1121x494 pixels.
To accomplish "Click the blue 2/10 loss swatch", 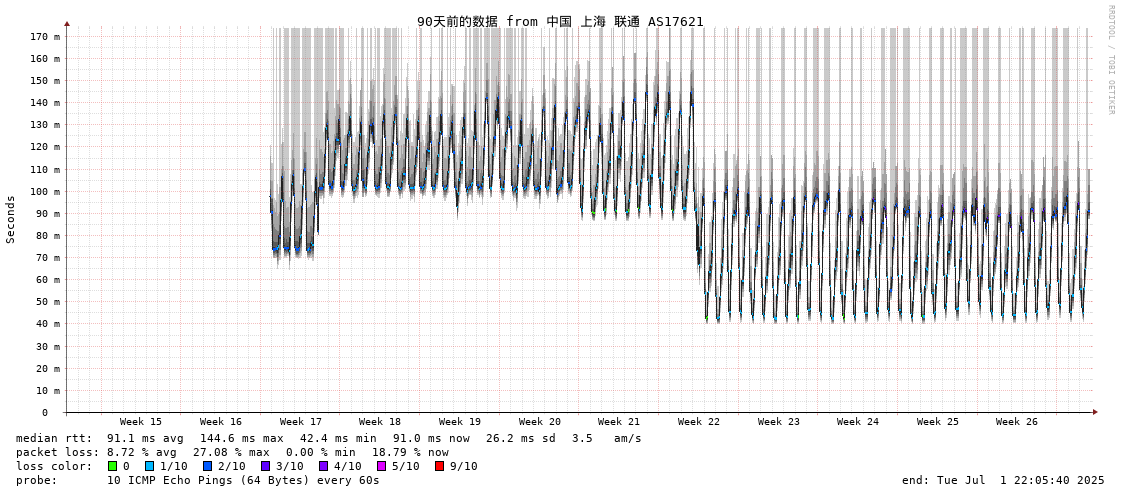I will click(207, 466).
